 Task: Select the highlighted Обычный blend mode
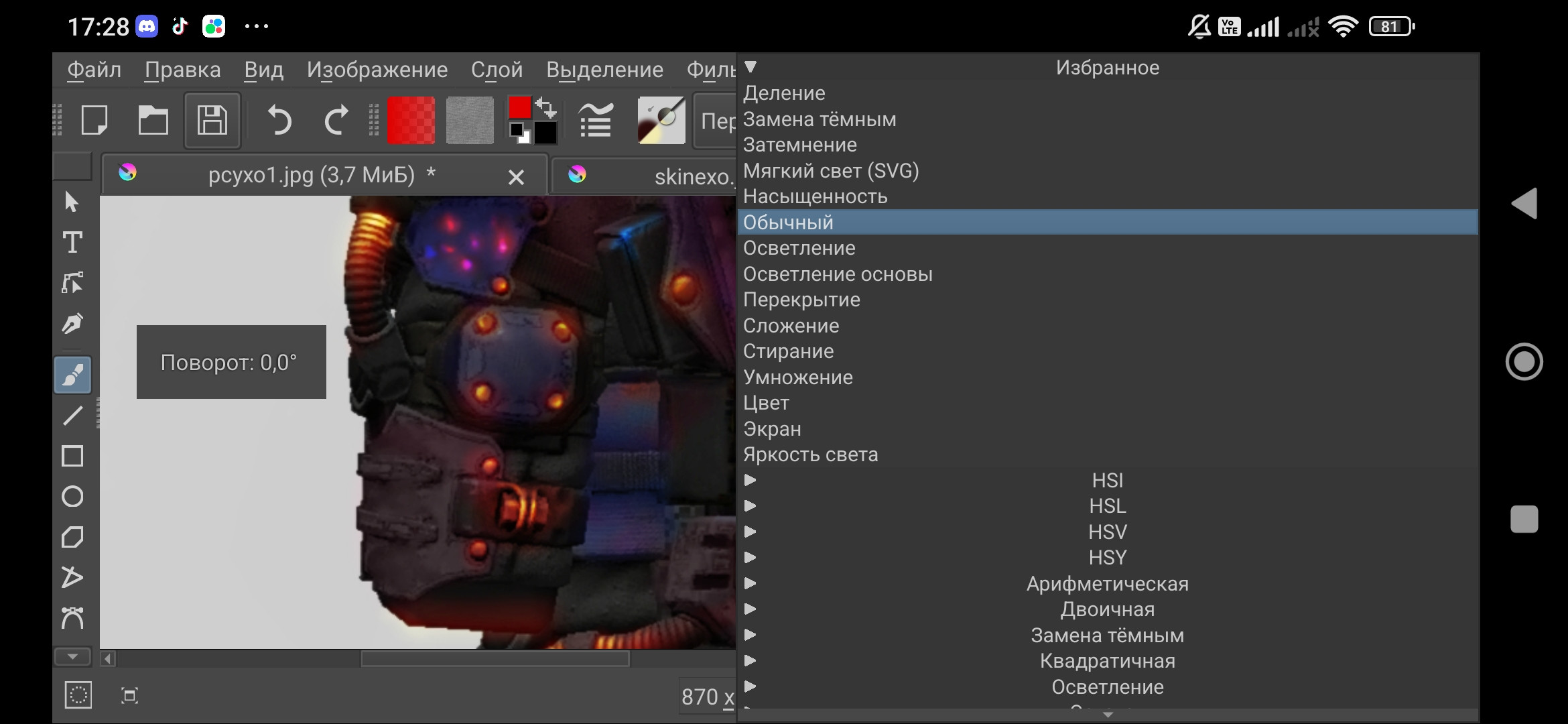click(x=1108, y=222)
